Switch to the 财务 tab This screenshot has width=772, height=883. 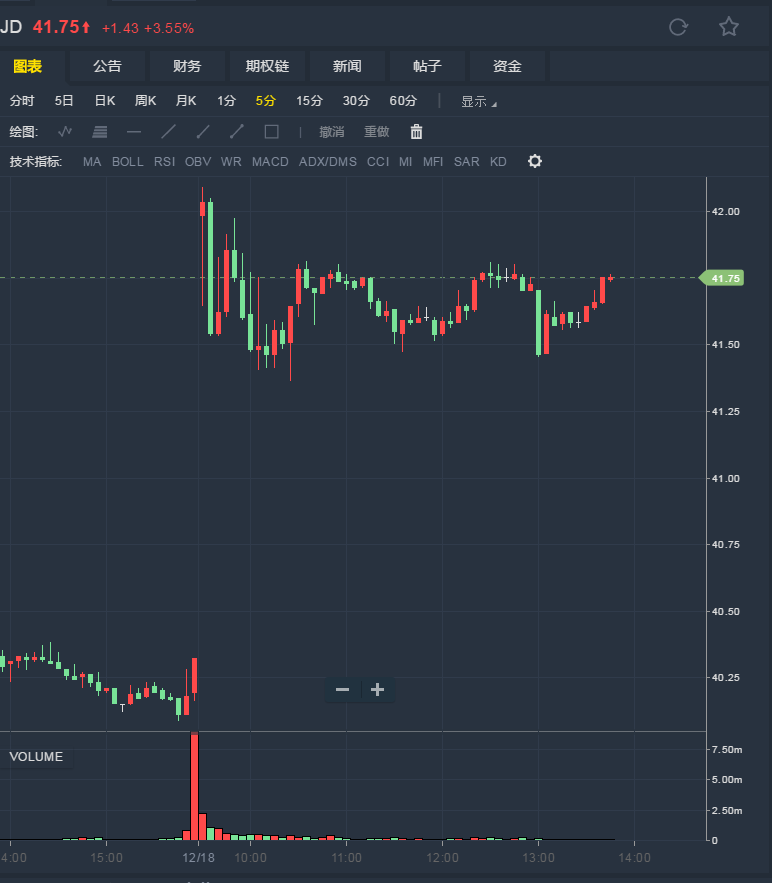(x=187, y=66)
